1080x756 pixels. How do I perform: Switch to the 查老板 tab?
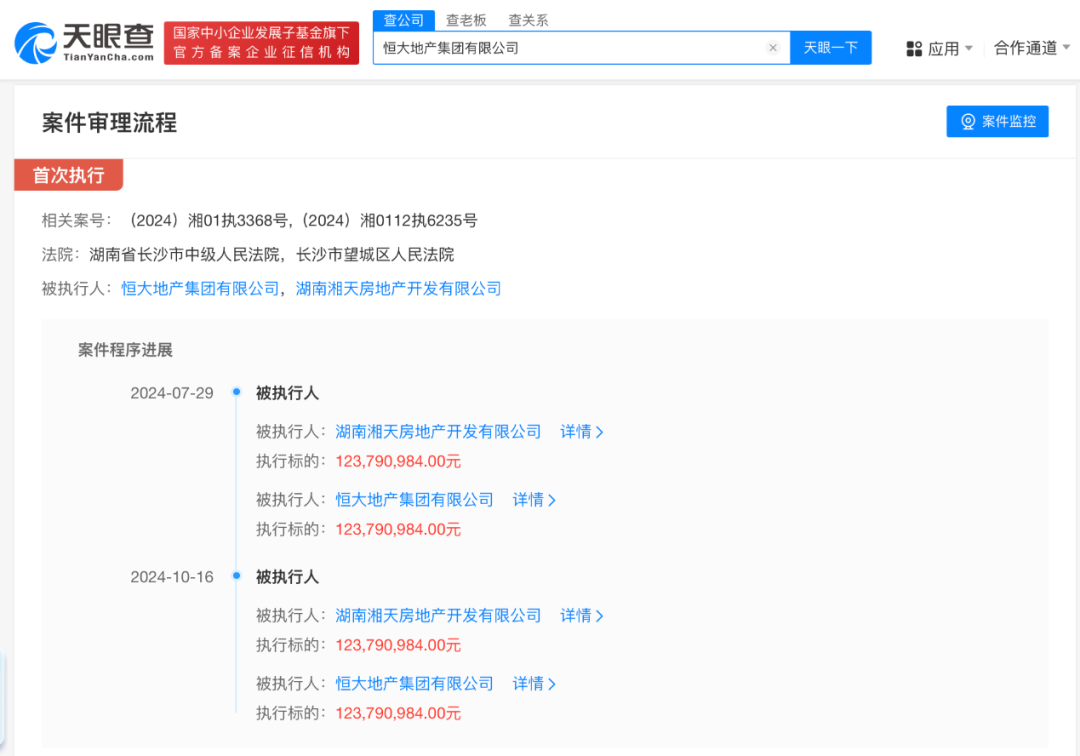[466, 20]
